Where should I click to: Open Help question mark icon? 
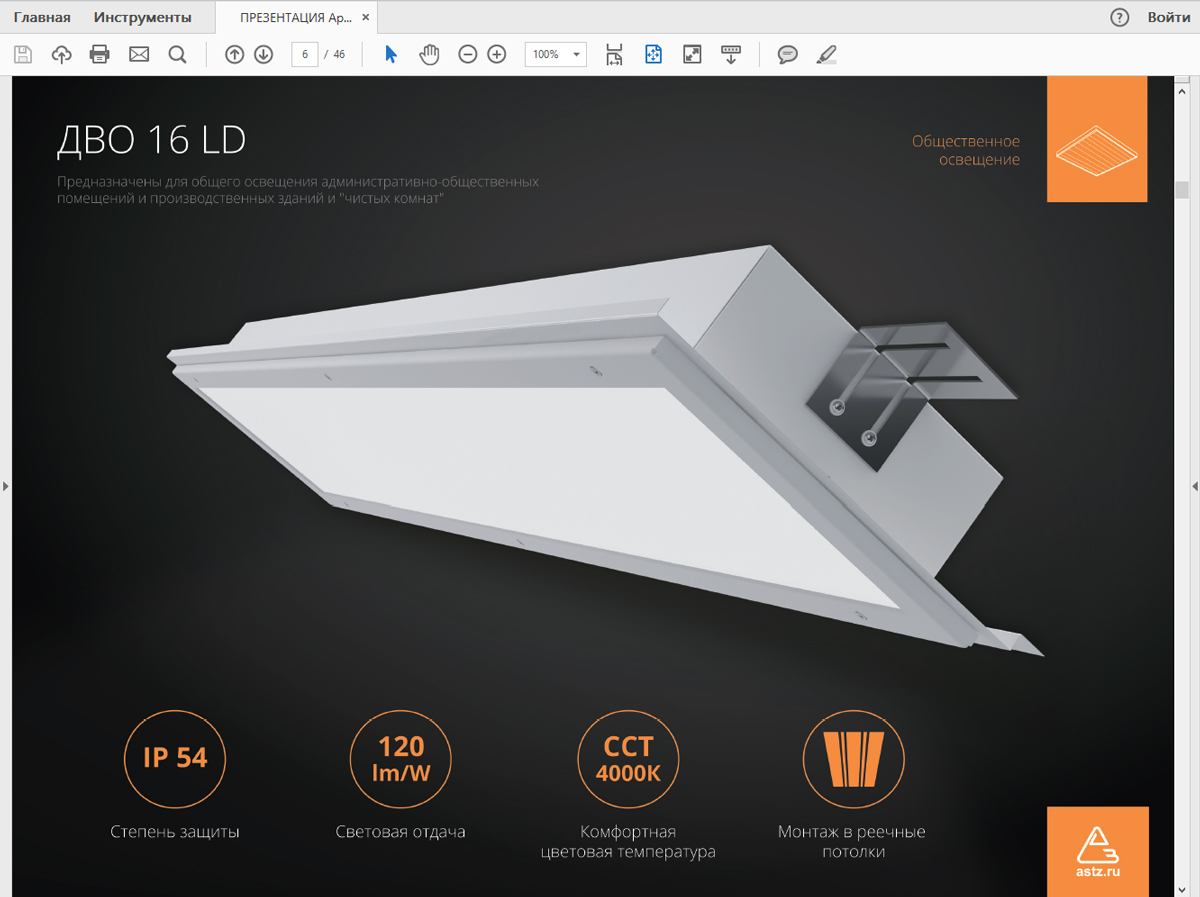click(1120, 17)
